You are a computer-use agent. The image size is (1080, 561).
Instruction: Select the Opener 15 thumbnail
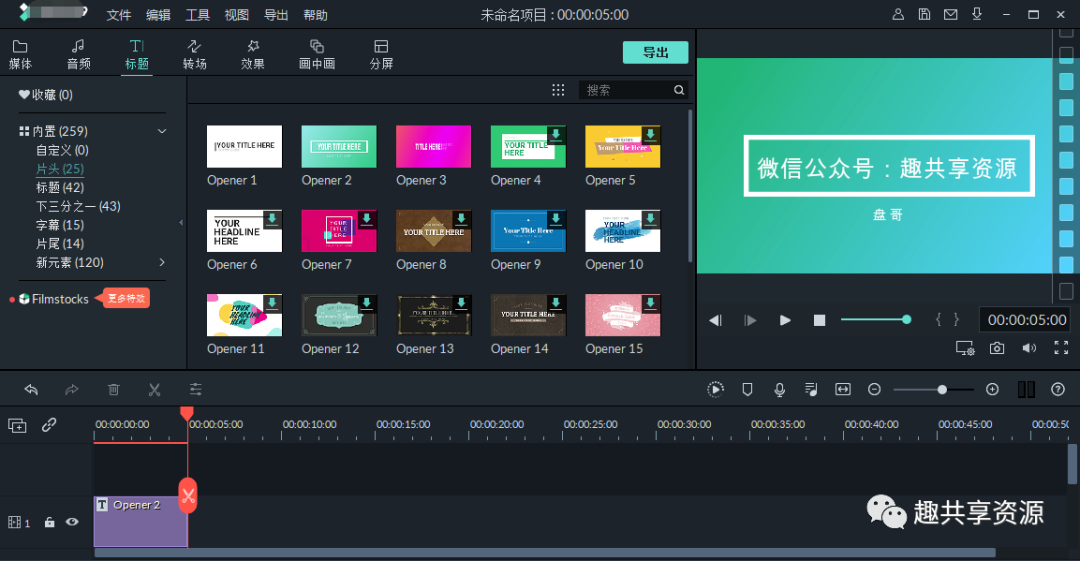coord(623,315)
